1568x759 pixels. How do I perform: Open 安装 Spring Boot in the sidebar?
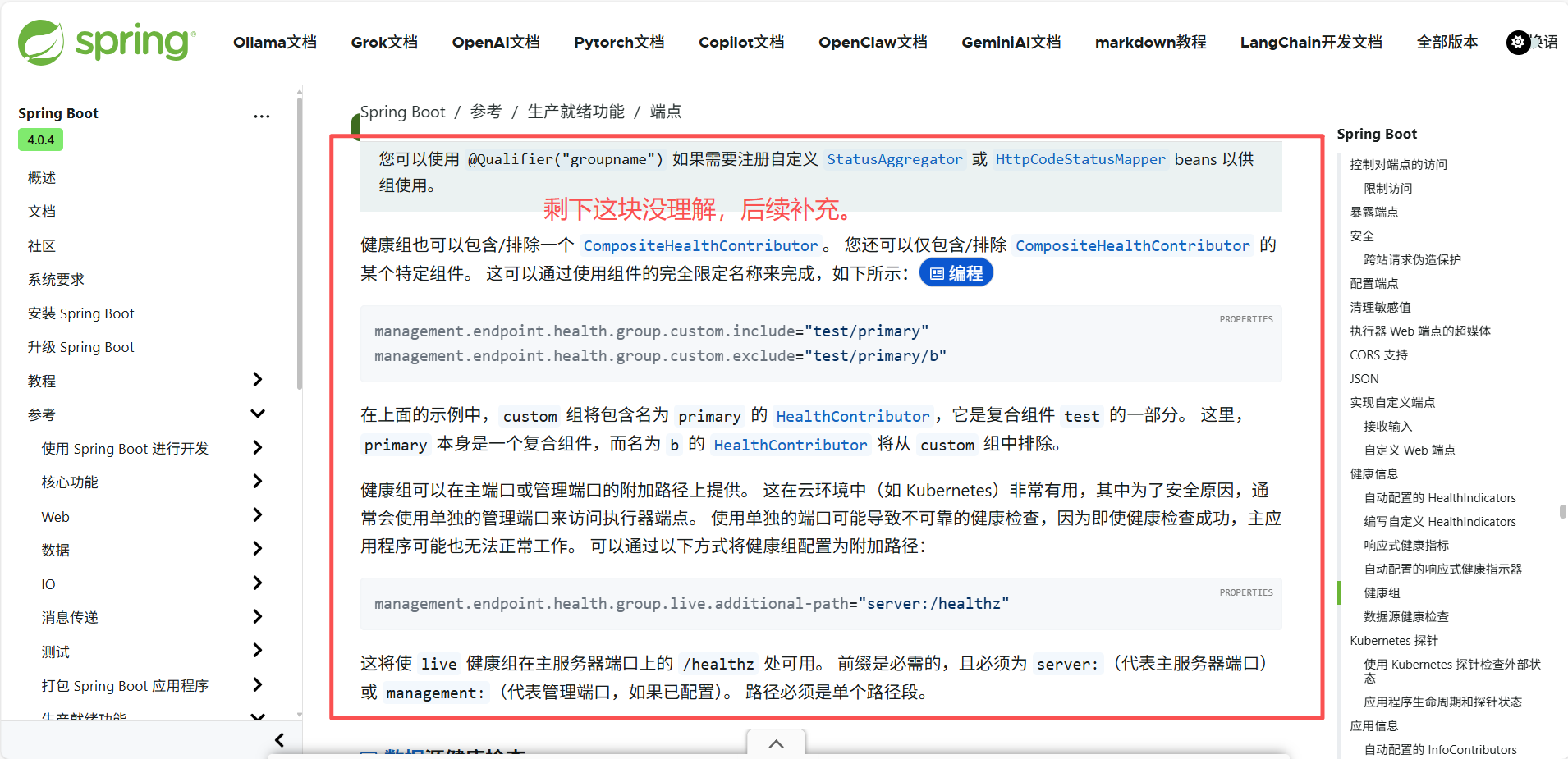click(x=80, y=313)
